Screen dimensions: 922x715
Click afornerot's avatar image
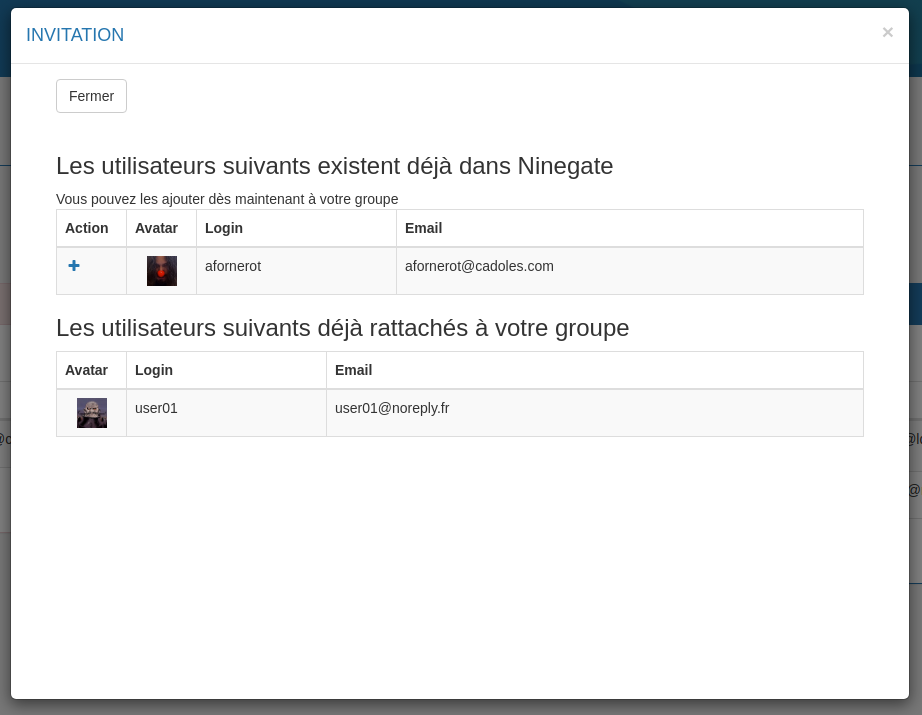pyautogui.click(x=162, y=271)
